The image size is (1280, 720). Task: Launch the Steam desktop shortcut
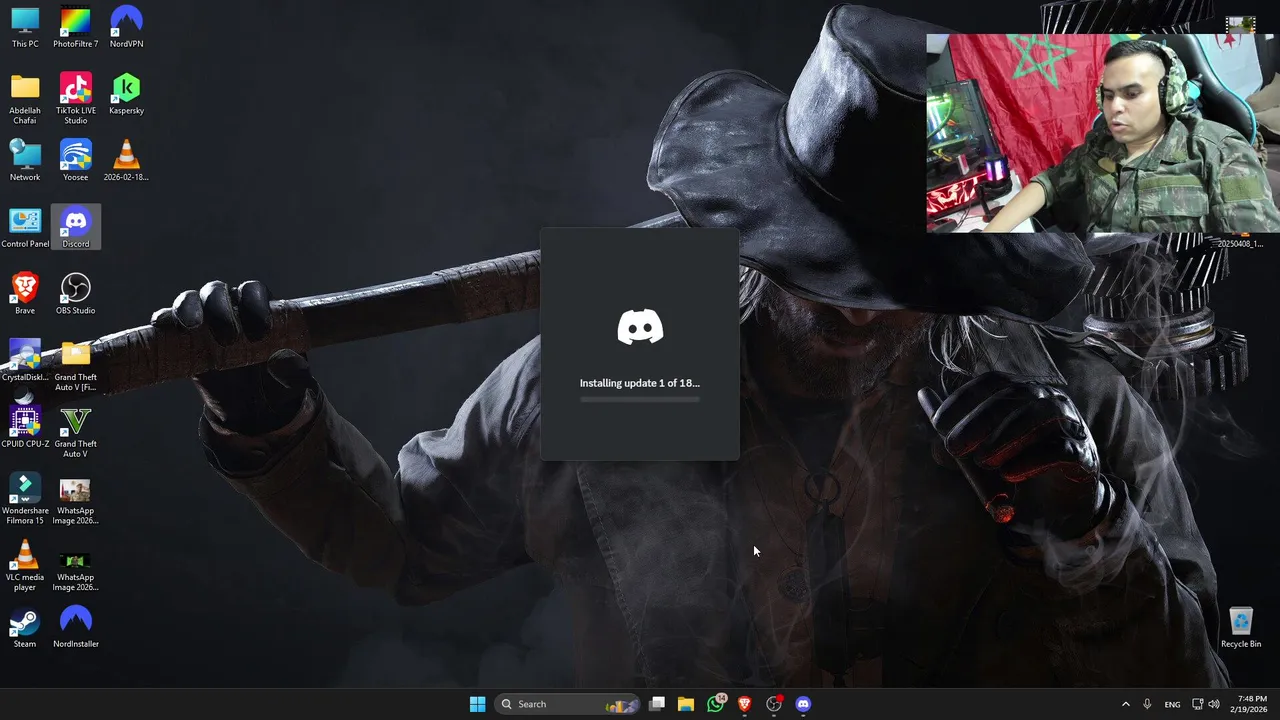click(x=25, y=628)
